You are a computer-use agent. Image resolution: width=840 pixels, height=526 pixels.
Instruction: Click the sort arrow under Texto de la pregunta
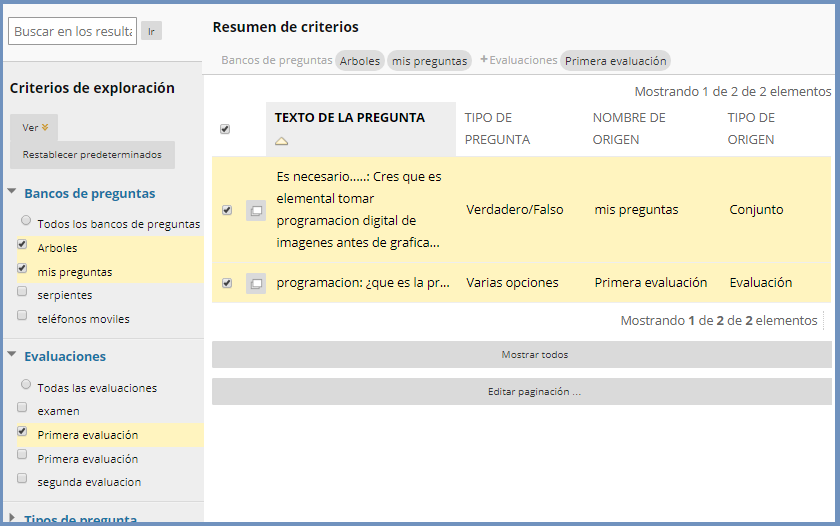[282, 141]
